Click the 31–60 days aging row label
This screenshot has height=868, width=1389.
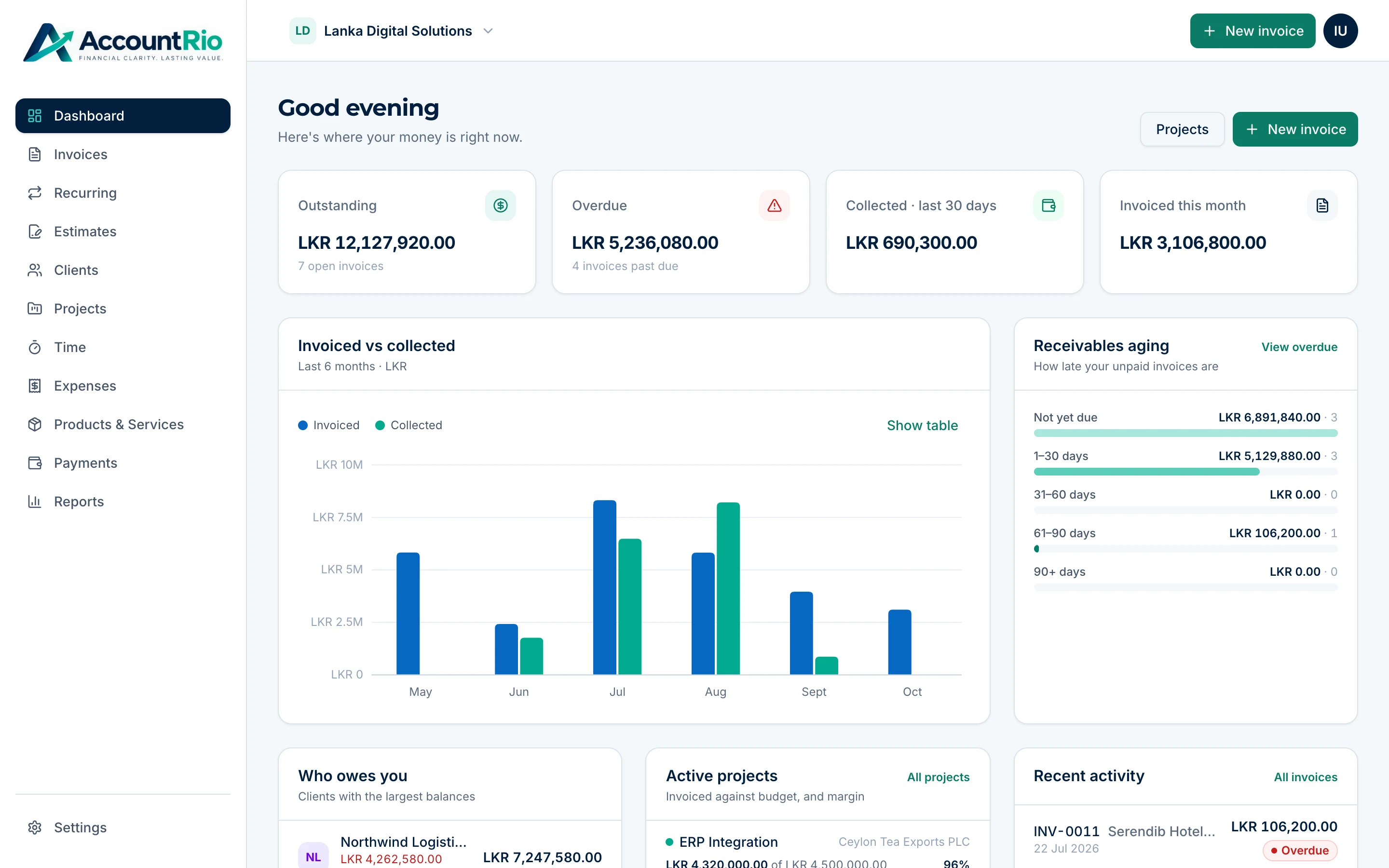[x=1064, y=494]
